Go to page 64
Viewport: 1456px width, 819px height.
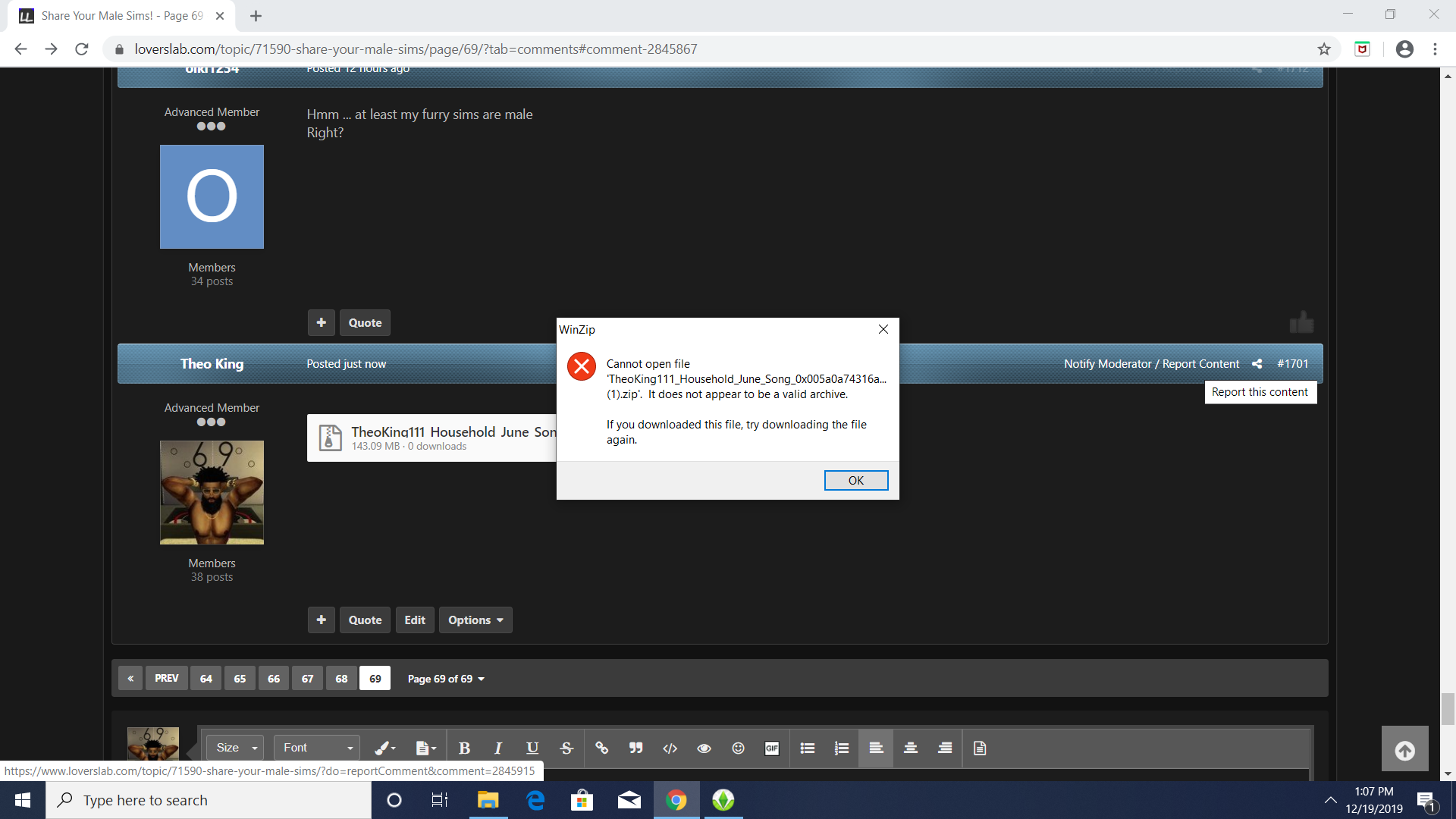[x=206, y=678]
